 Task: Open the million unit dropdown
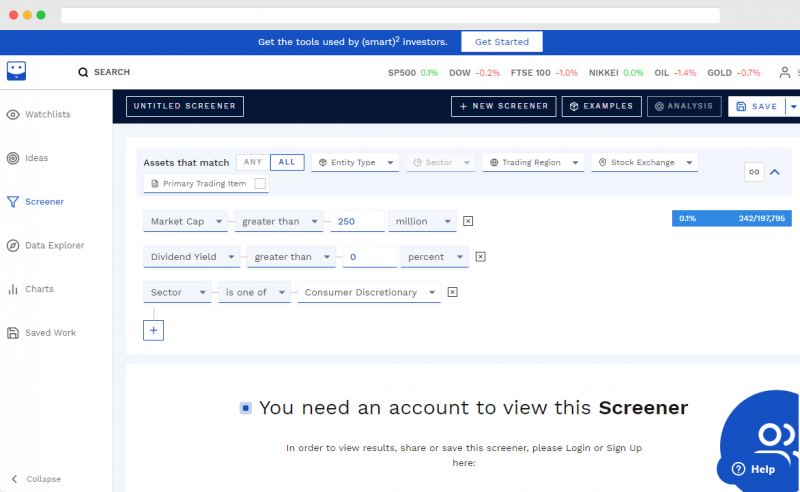[x=422, y=222]
